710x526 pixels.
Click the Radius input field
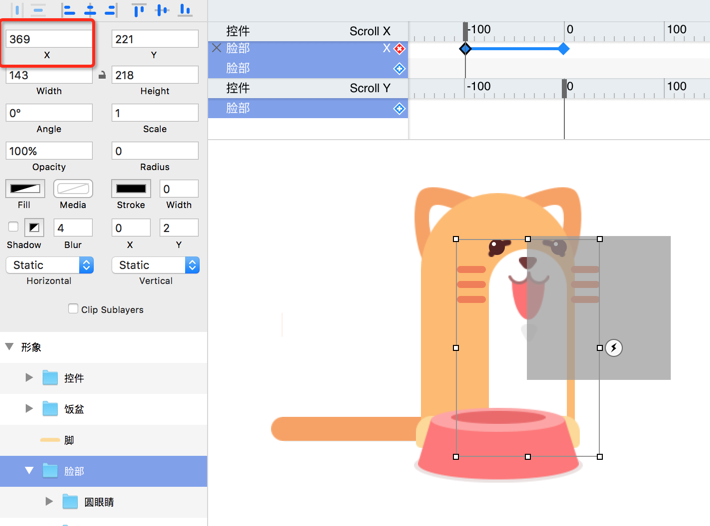point(155,151)
